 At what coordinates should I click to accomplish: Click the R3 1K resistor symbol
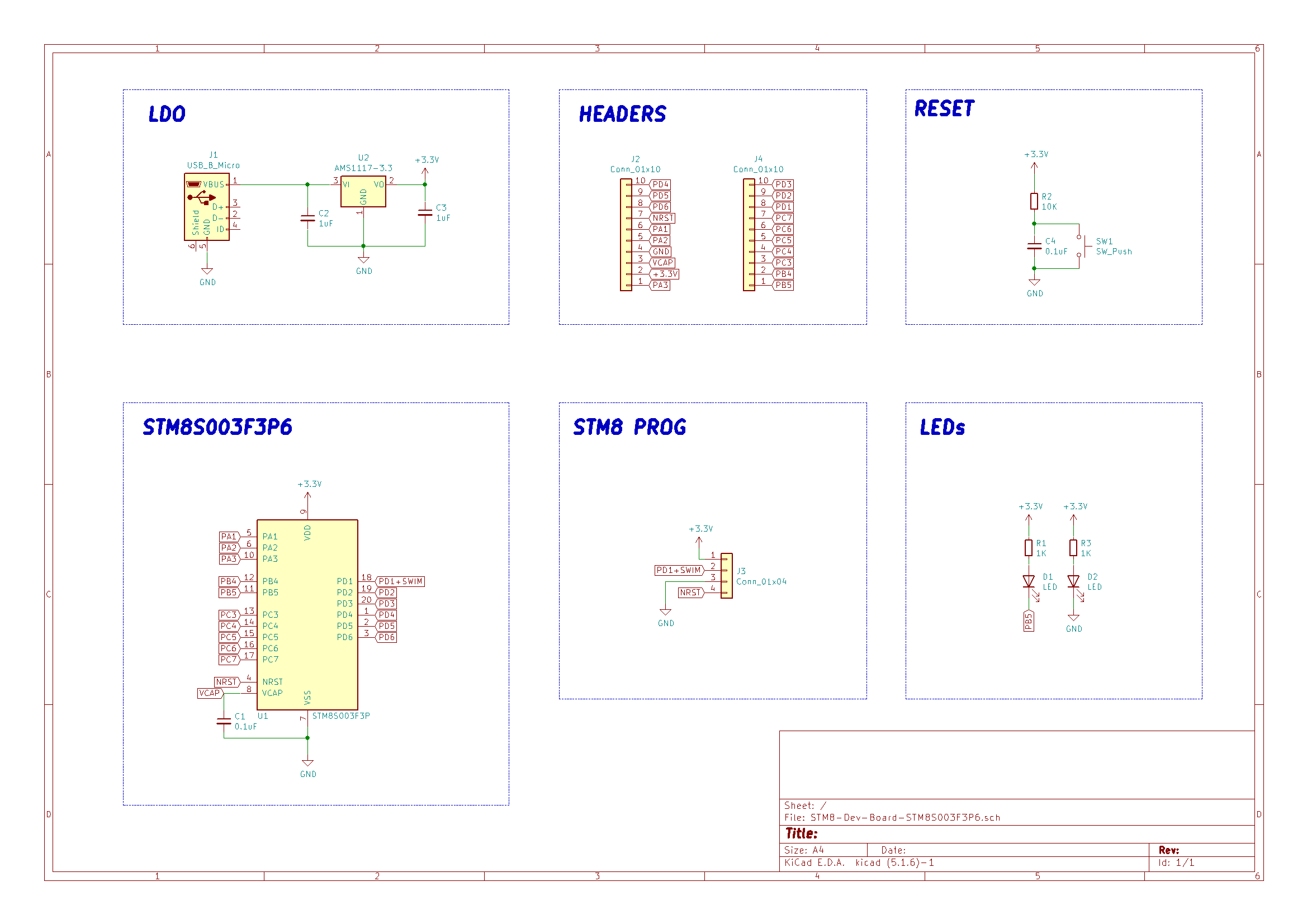pyautogui.click(x=1073, y=548)
